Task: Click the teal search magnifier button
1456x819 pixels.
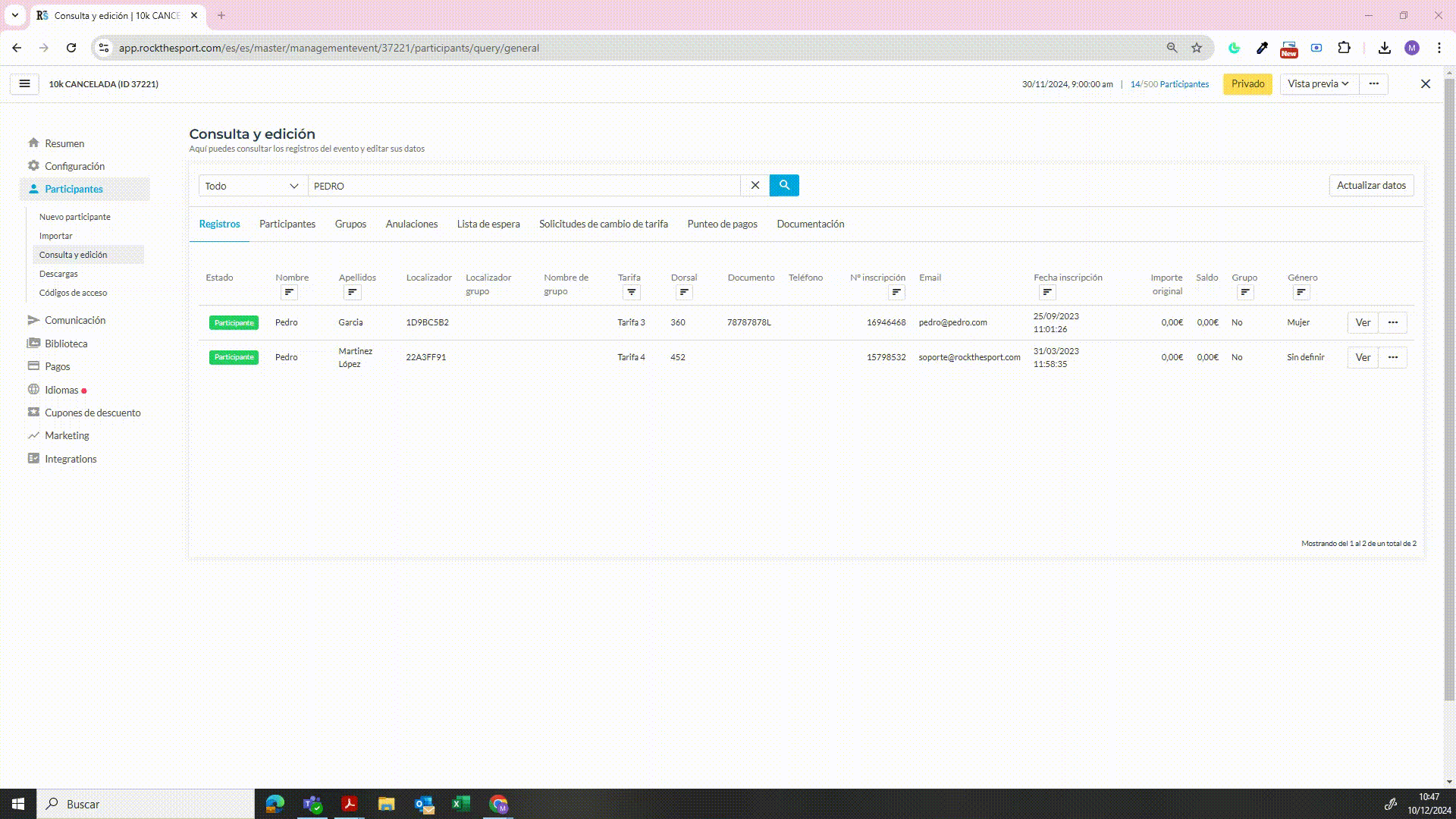Action: (784, 185)
